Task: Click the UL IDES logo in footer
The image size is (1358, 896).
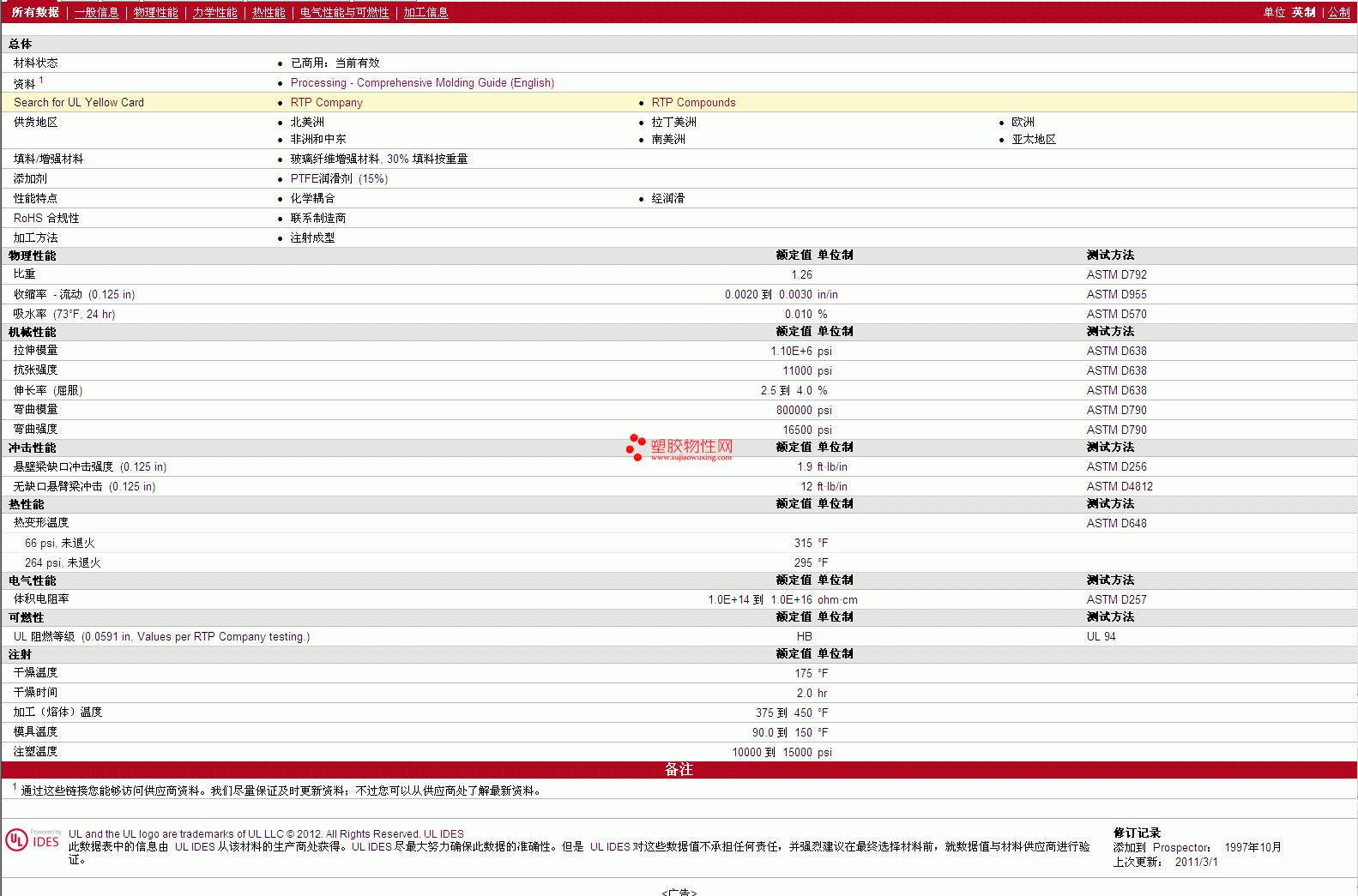Action: pyautogui.click(x=33, y=840)
